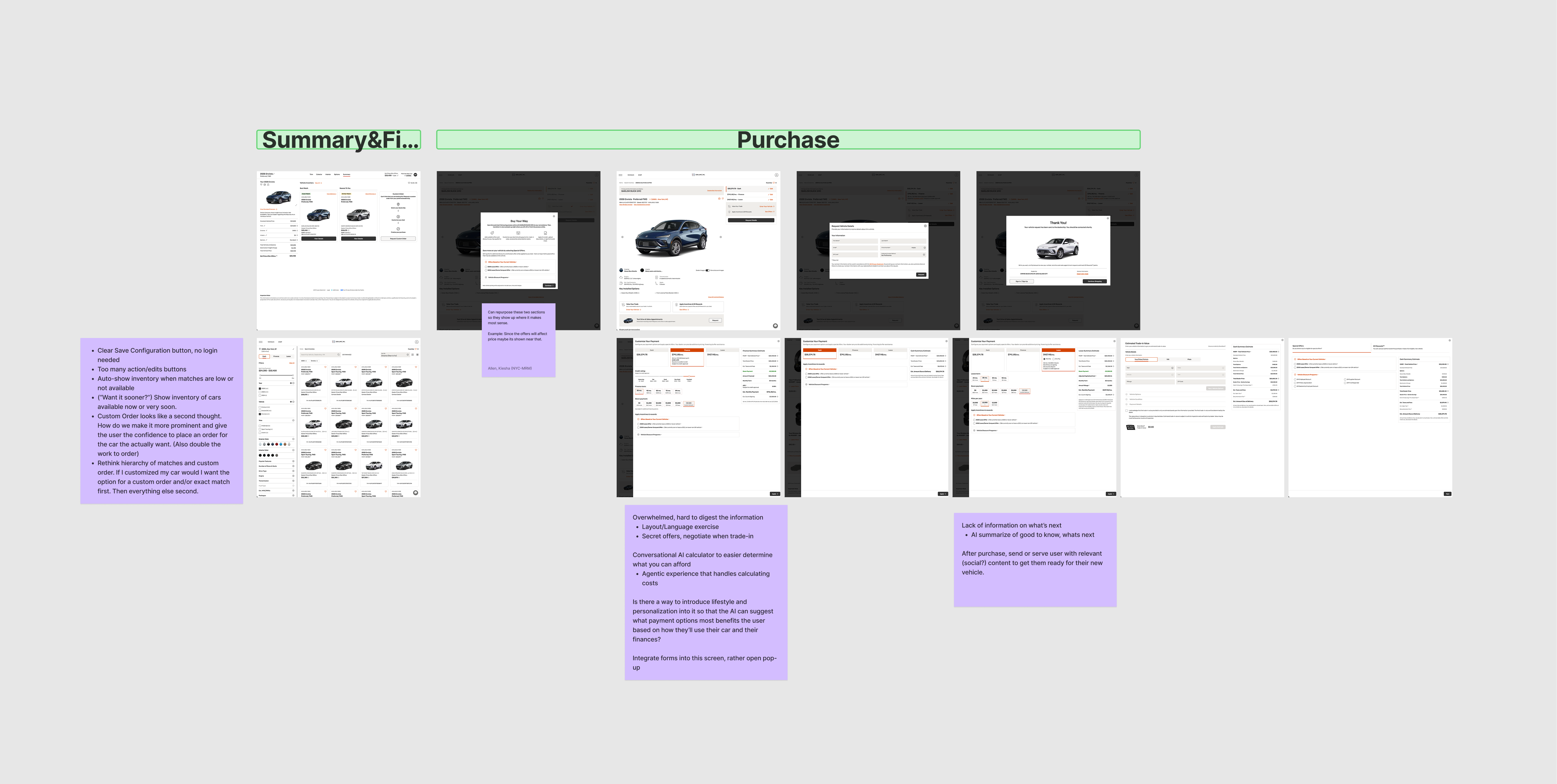Open the Options tab in Envista configurator

[337, 175]
